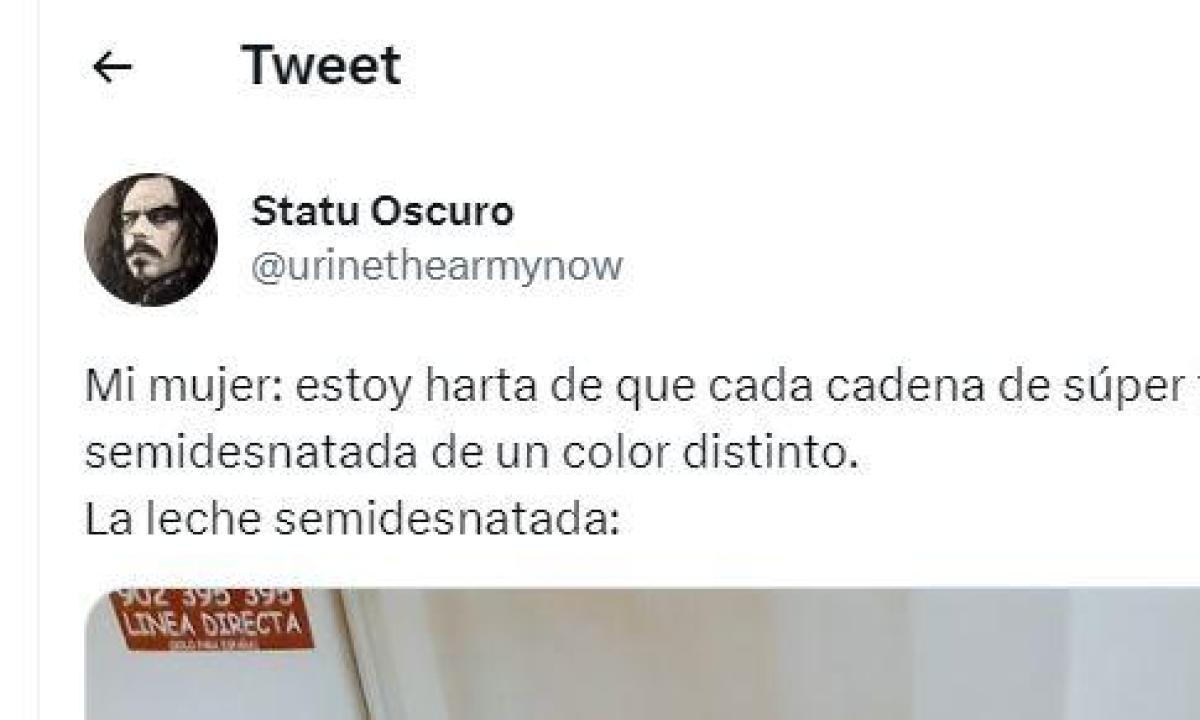Image resolution: width=1200 pixels, height=720 pixels.
Task: Click the line "semidesnatada de un color distinto."
Action: (x=472, y=453)
